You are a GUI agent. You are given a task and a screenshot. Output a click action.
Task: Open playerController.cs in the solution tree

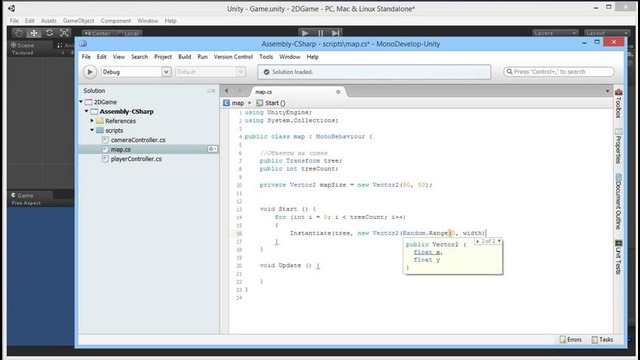pos(136,159)
